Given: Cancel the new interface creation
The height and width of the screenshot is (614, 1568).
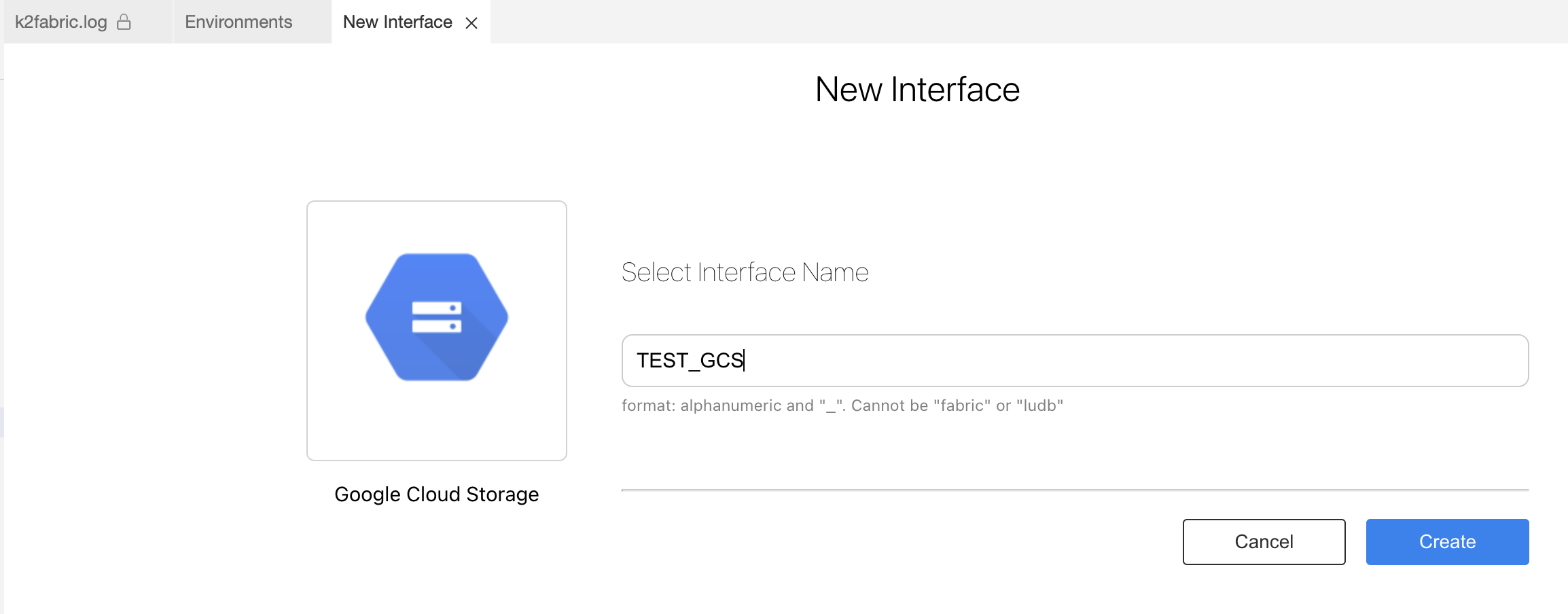Looking at the screenshot, I should click(1263, 541).
